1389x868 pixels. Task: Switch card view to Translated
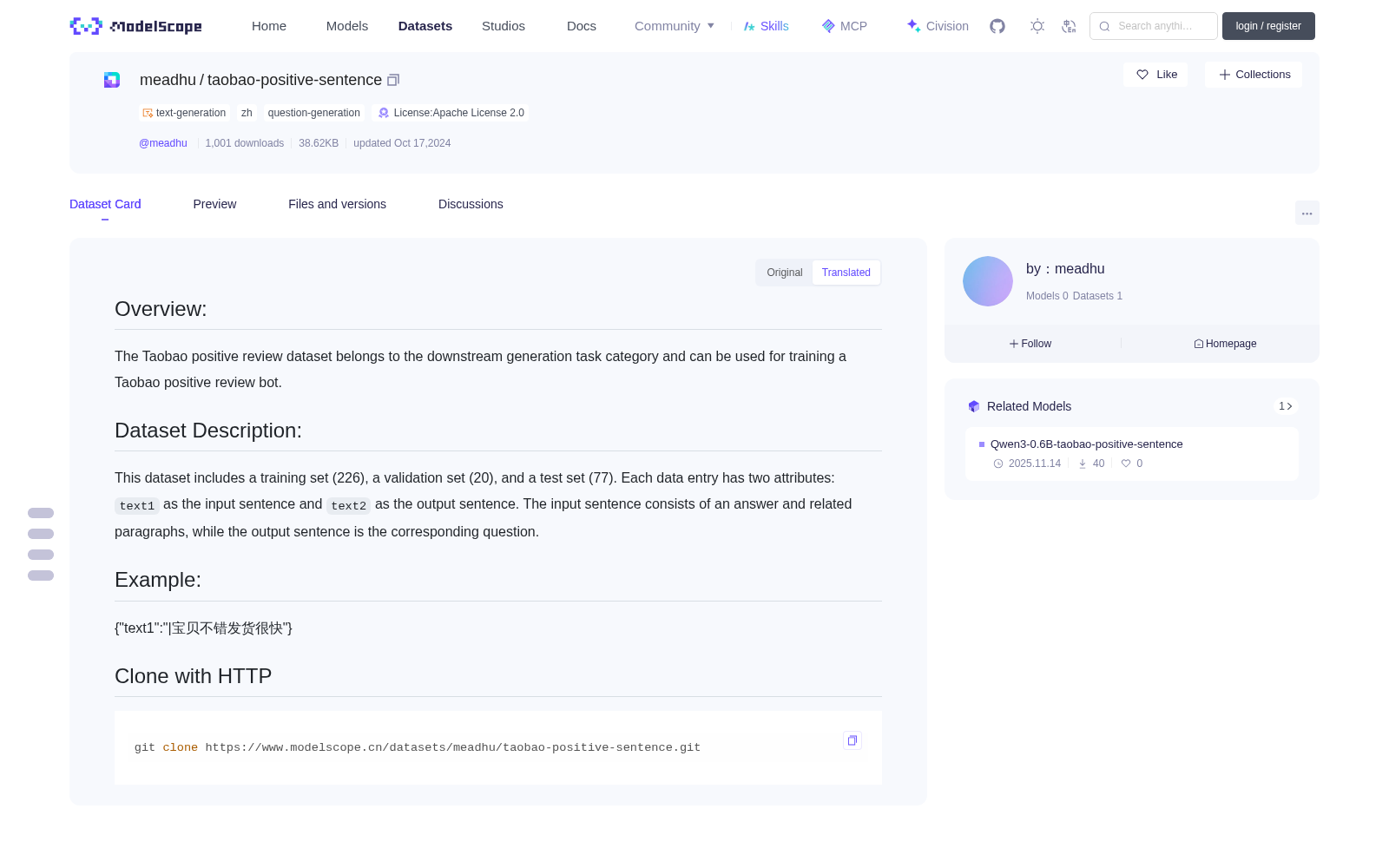coord(846,273)
